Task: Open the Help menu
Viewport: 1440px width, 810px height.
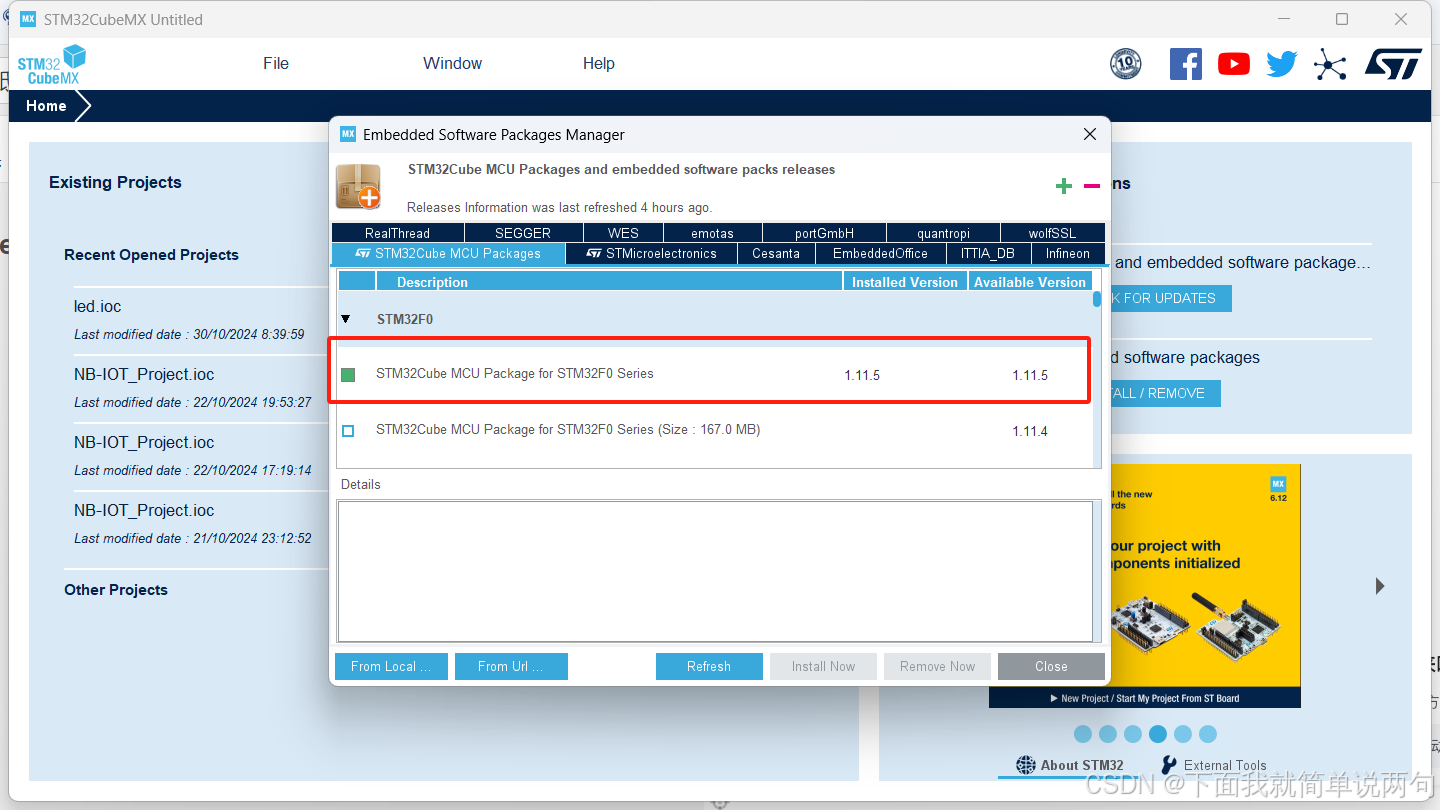Action: (599, 63)
